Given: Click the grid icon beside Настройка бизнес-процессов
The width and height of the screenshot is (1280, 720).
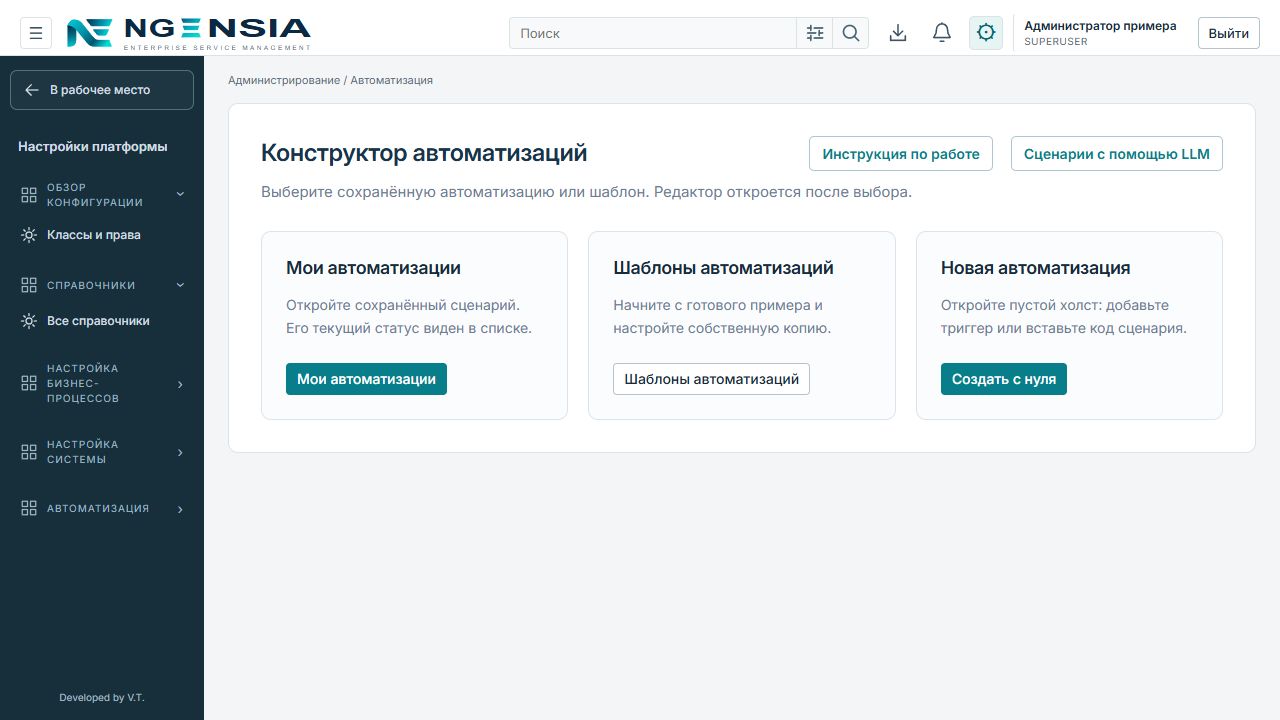Looking at the screenshot, I should click(29, 383).
